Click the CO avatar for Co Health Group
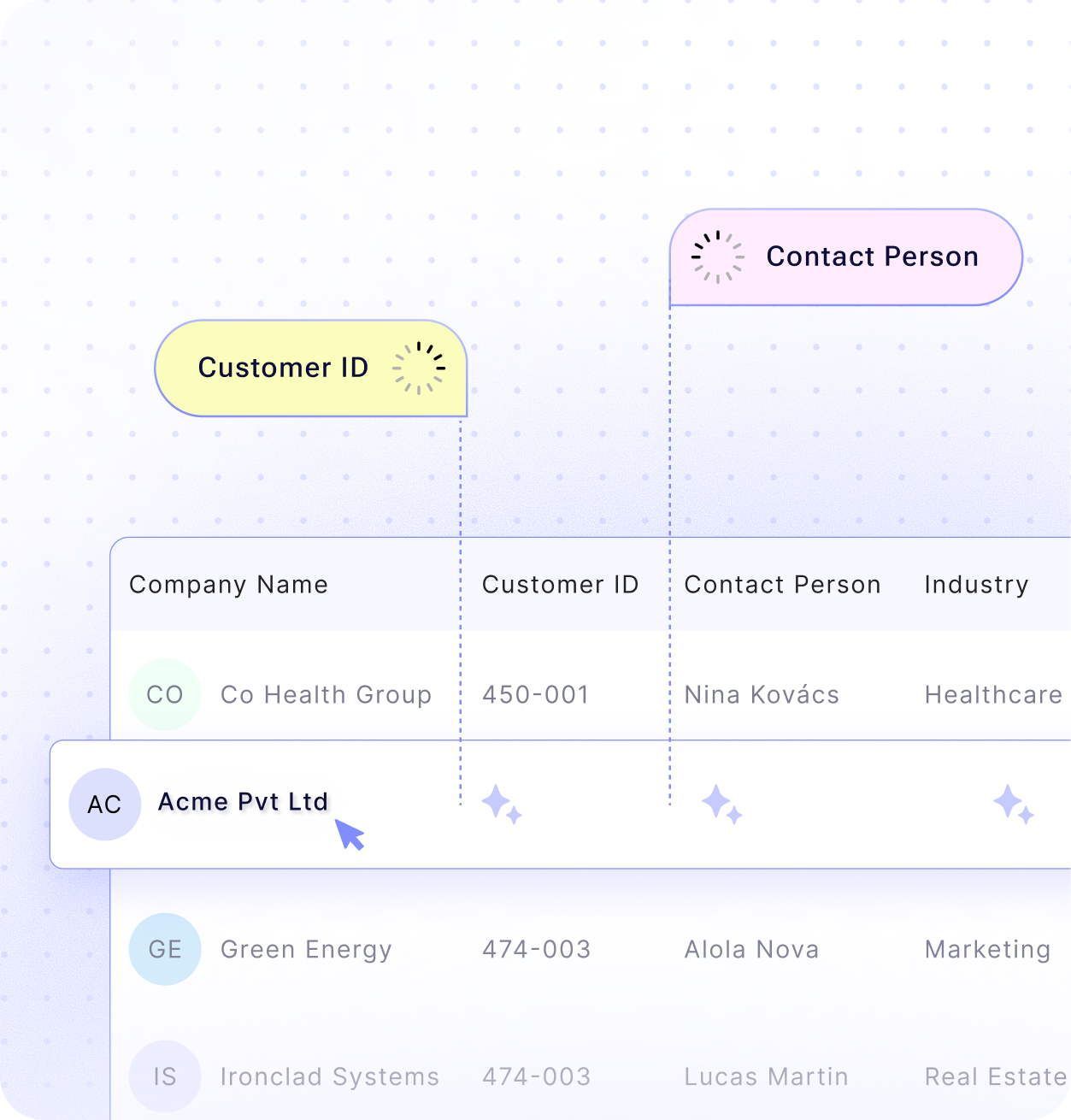The image size is (1071, 1120). click(165, 694)
